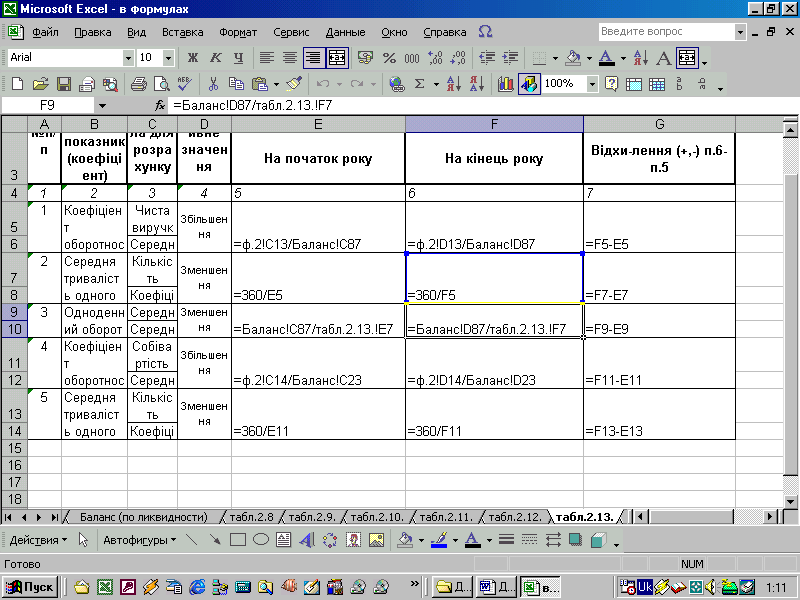Center align cell text

pos(289,58)
